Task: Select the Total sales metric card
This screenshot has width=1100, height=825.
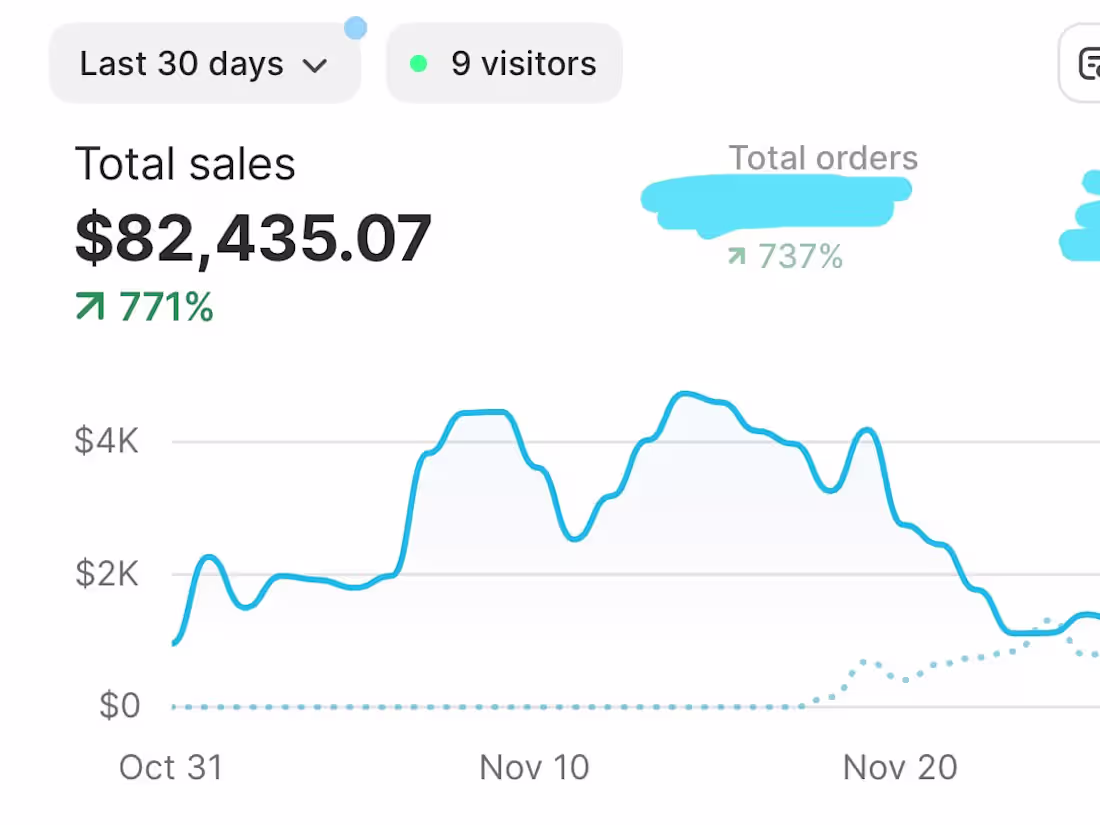Action: 253,234
